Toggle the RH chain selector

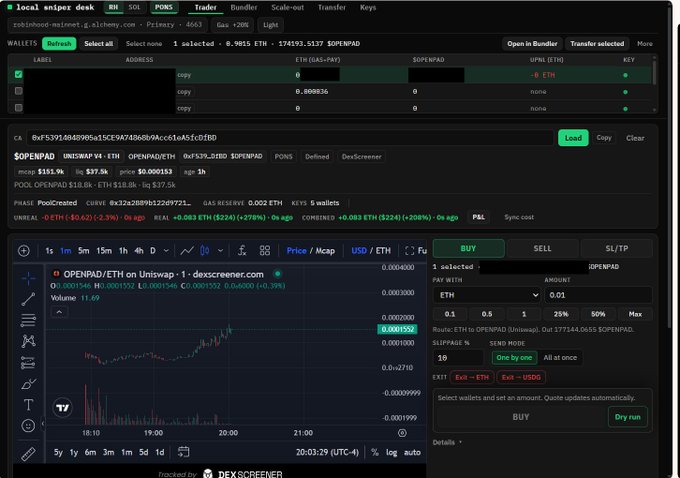[113, 7]
